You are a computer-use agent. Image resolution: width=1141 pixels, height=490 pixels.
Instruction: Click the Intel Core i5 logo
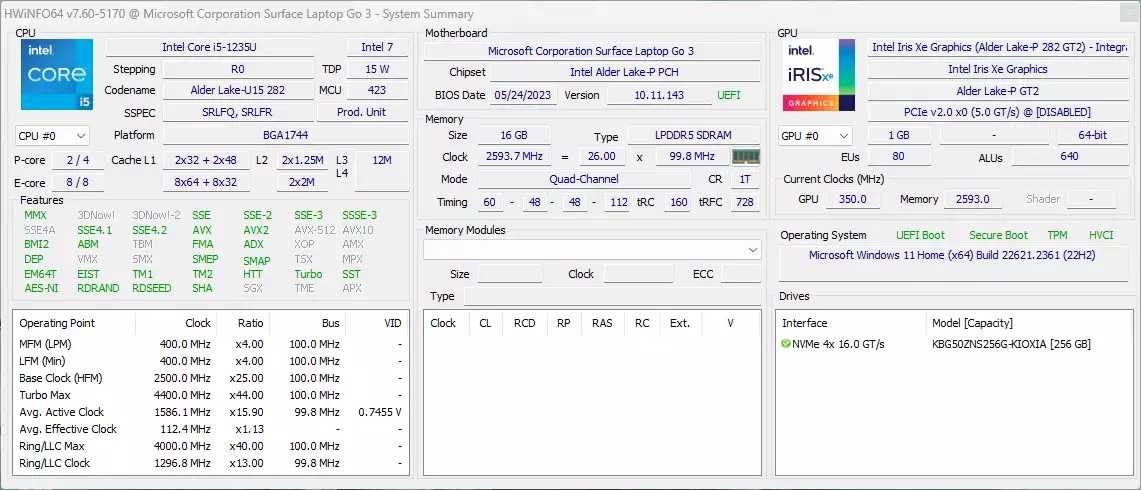pyautogui.click(x=57, y=74)
